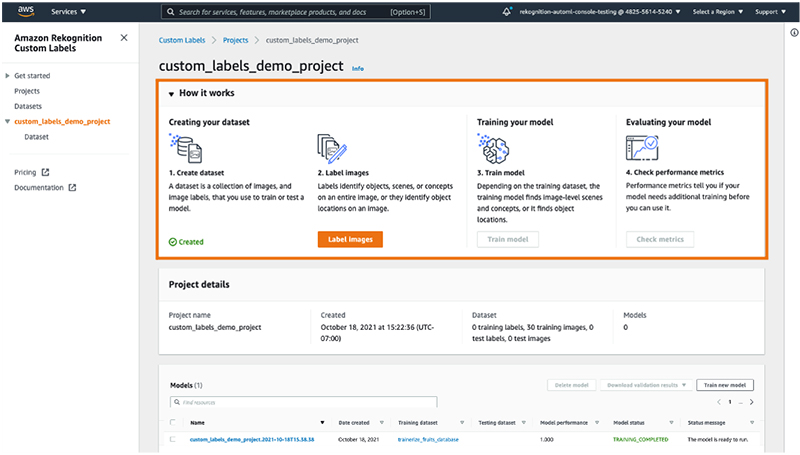Open the notifications bell
This screenshot has width=800, height=455.
[507, 11]
